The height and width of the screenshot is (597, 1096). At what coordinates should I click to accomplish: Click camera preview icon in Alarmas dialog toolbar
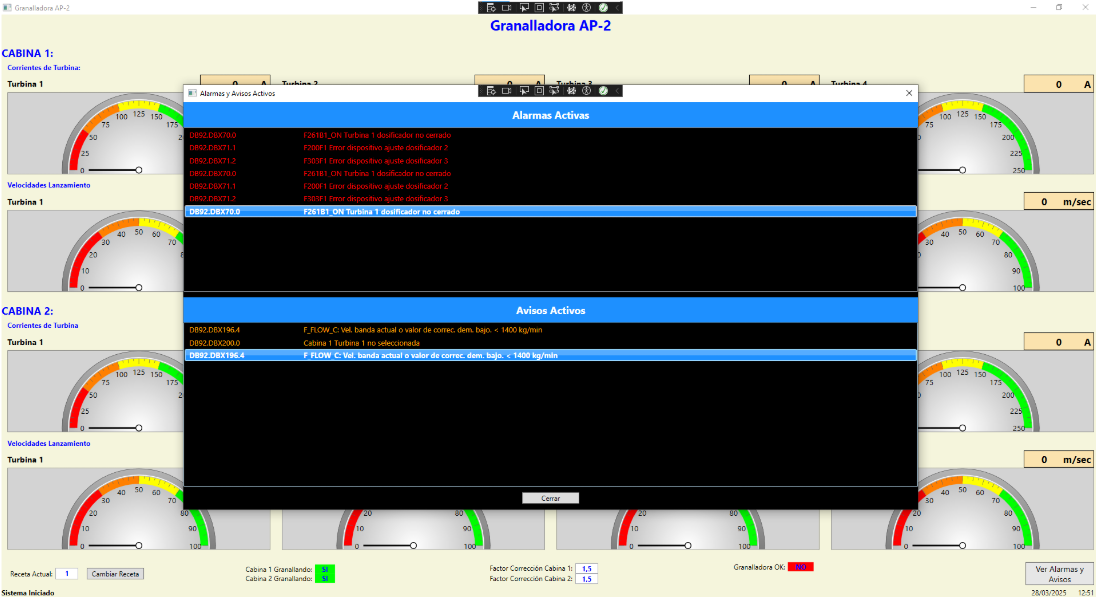[x=507, y=91]
